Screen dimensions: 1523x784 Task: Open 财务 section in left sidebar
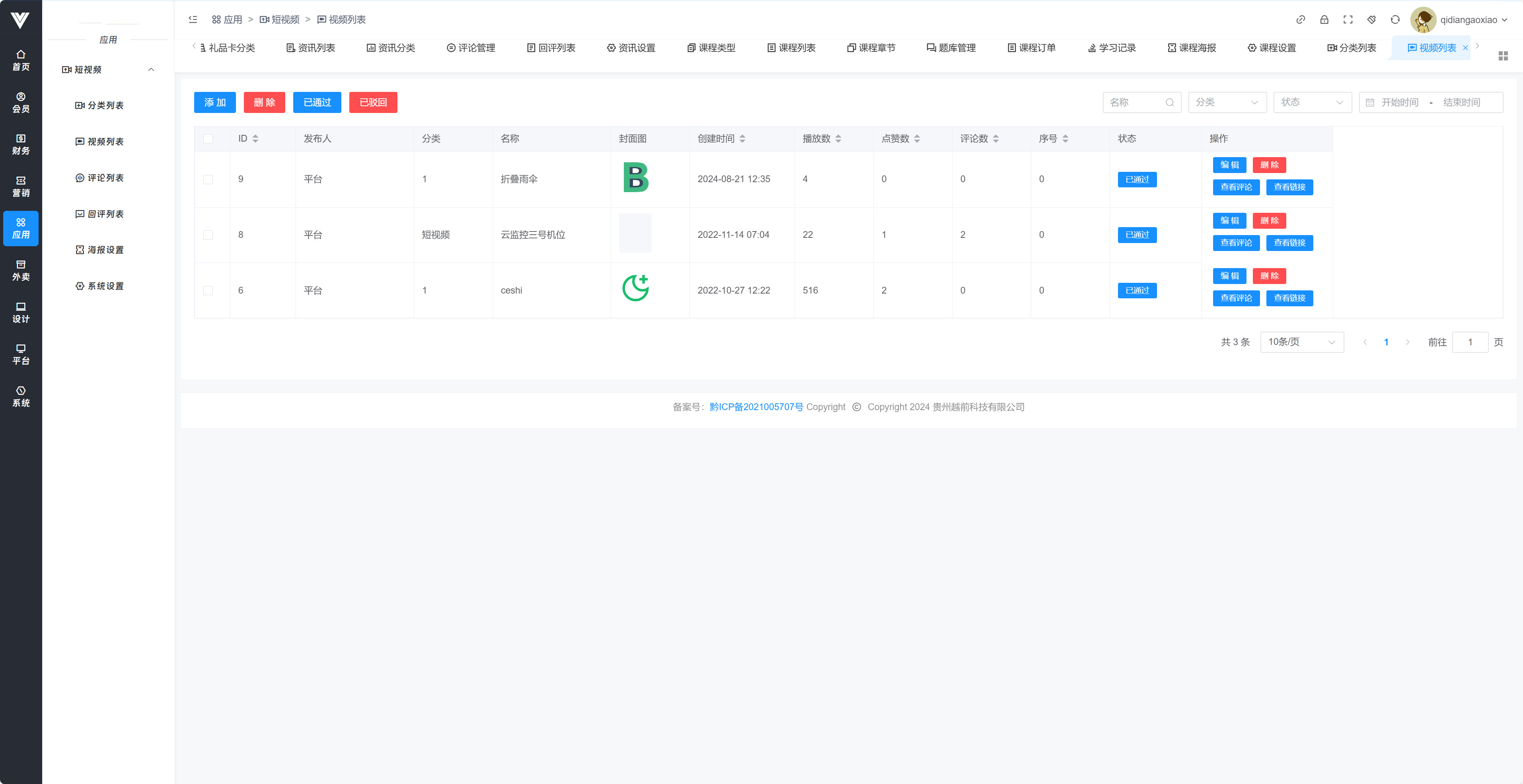point(21,144)
